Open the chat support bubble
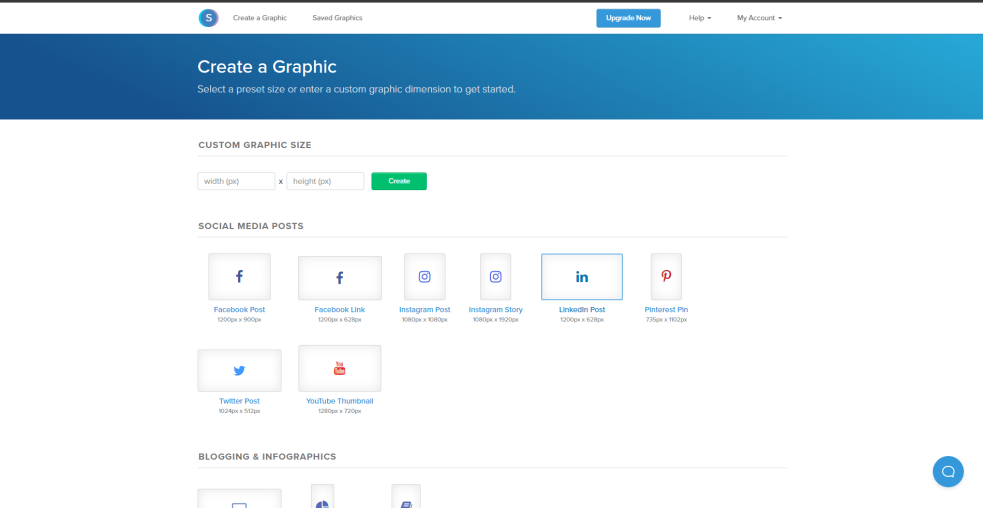 948,472
